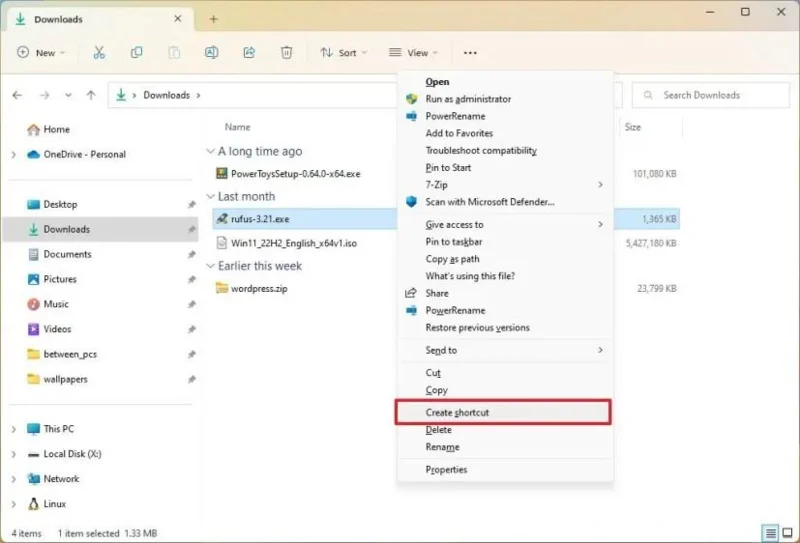Open the 7-Zip submenu
Viewport: 800px width, 543px height.
point(504,185)
